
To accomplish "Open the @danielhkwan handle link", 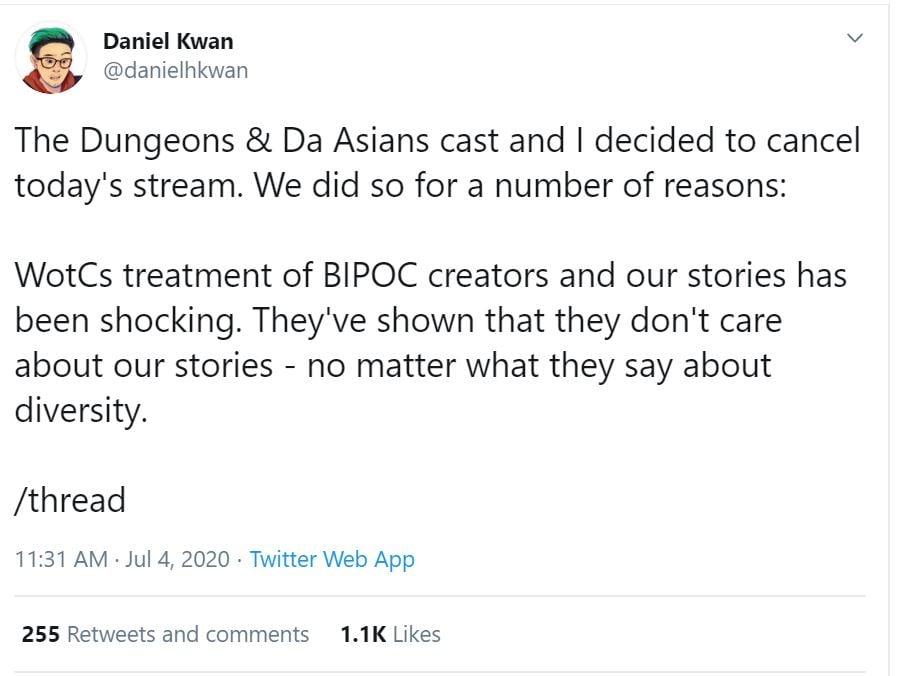I will pos(175,70).
